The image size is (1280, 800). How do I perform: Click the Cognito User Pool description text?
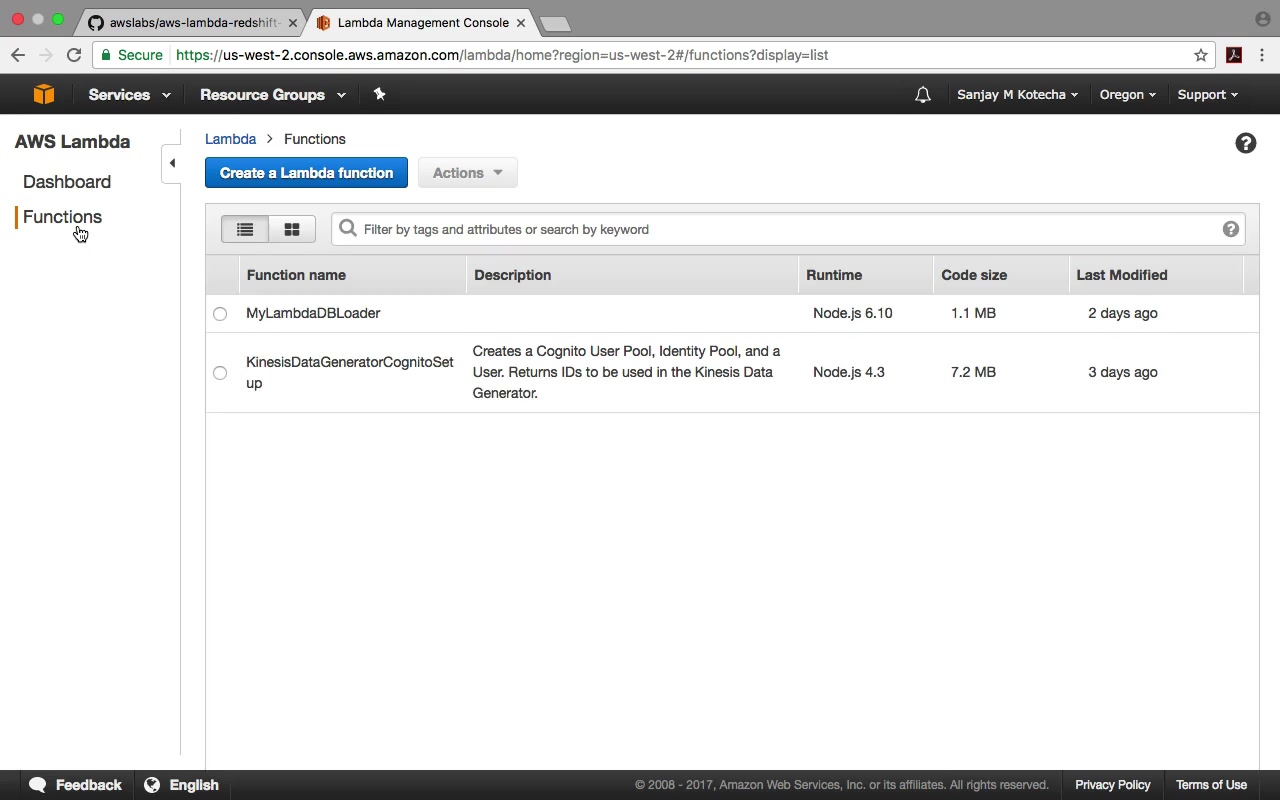tap(626, 372)
